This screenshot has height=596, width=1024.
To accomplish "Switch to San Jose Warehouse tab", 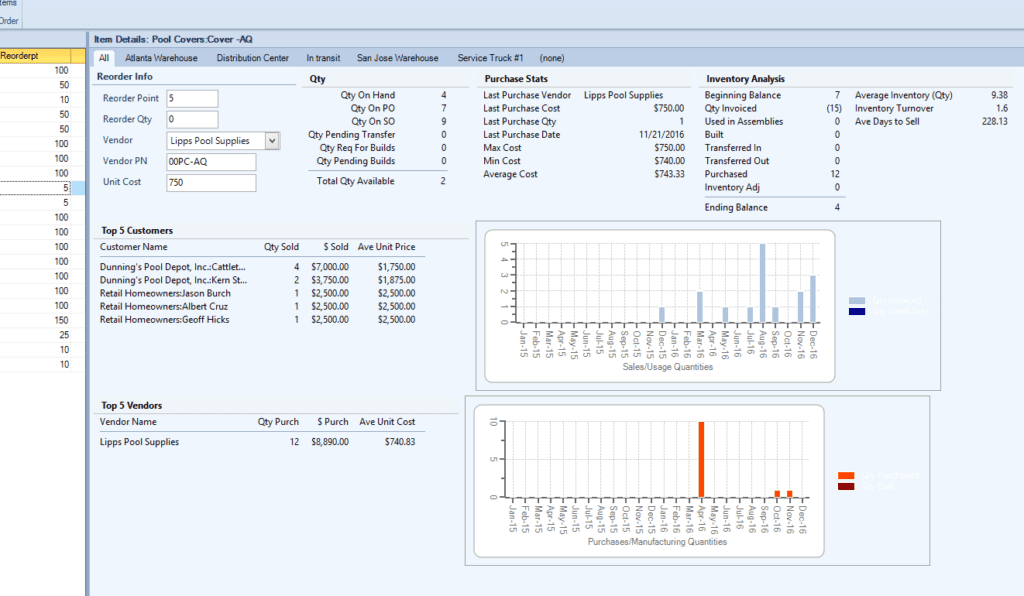I will [398, 58].
